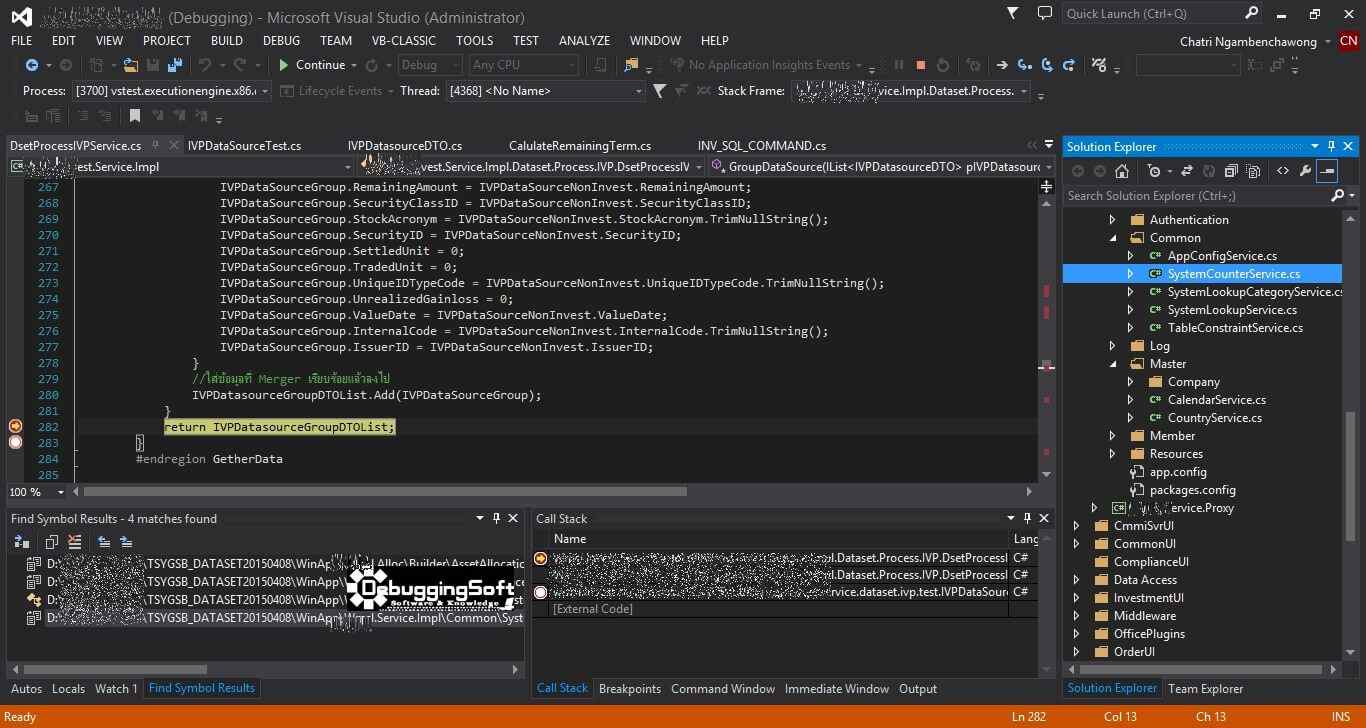Click the Stop Debugging red square
The image size is (1366, 728).
tap(920, 65)
